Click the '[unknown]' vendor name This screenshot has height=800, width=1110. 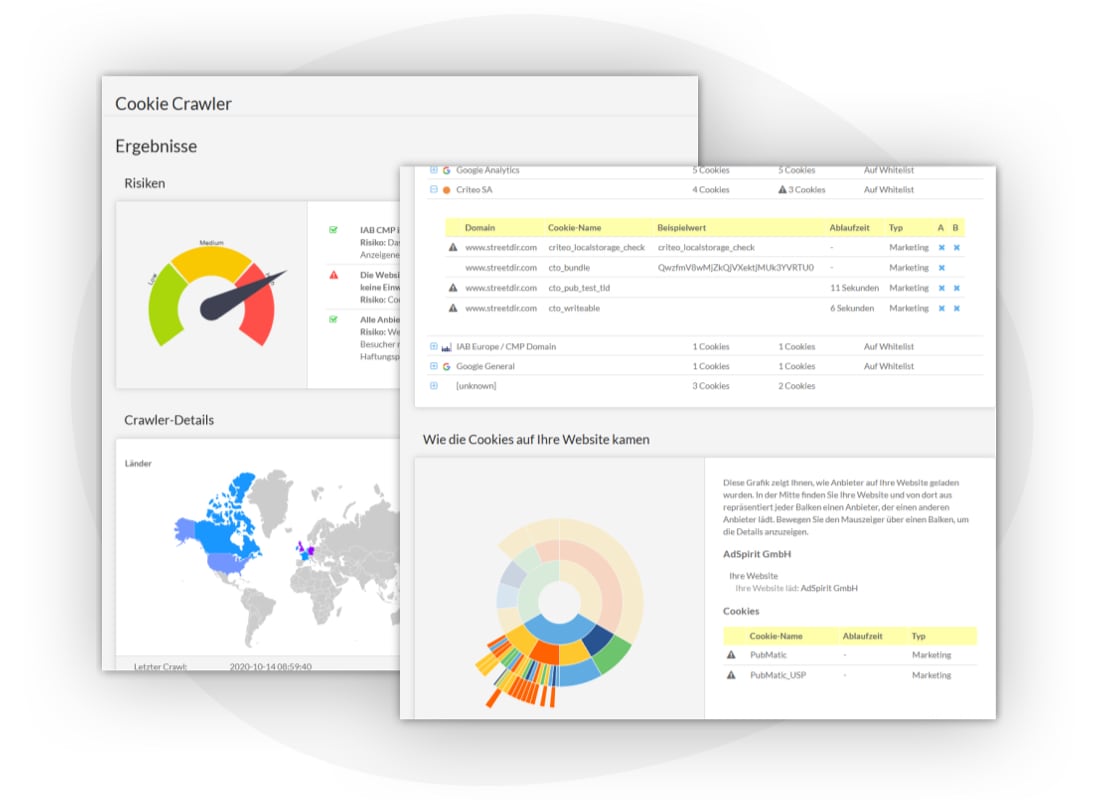click(476, 386)
